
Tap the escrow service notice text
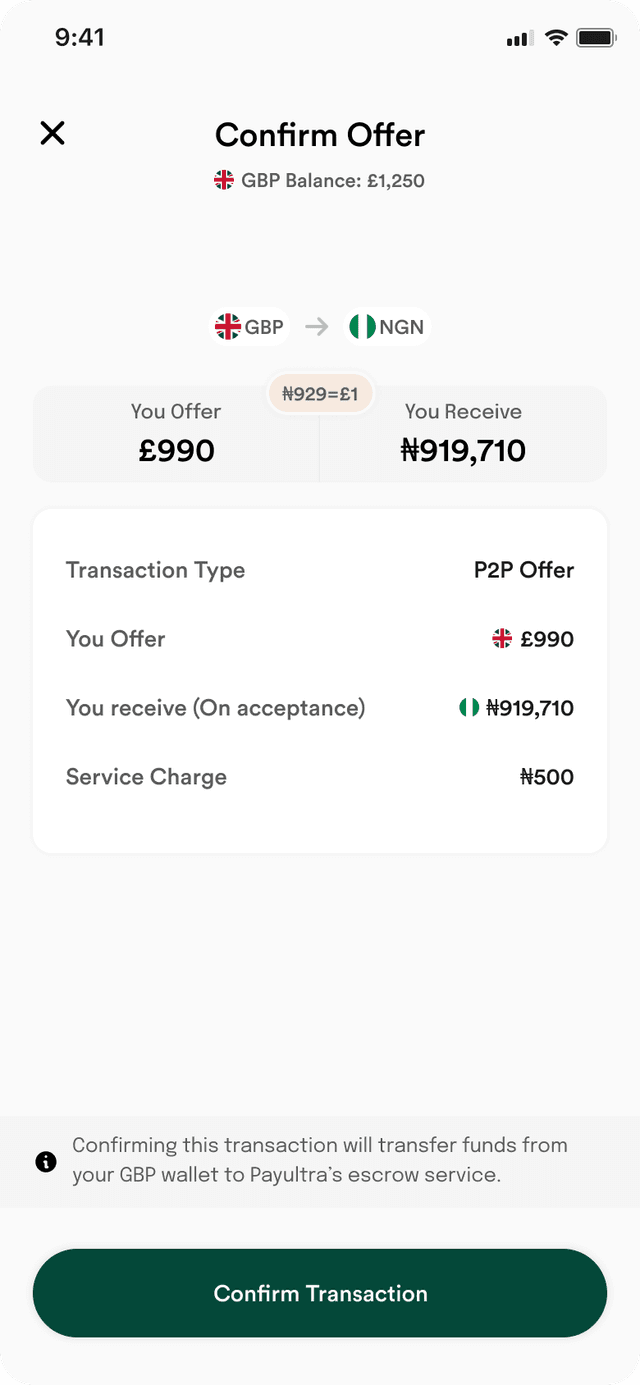pos(320,1160)
